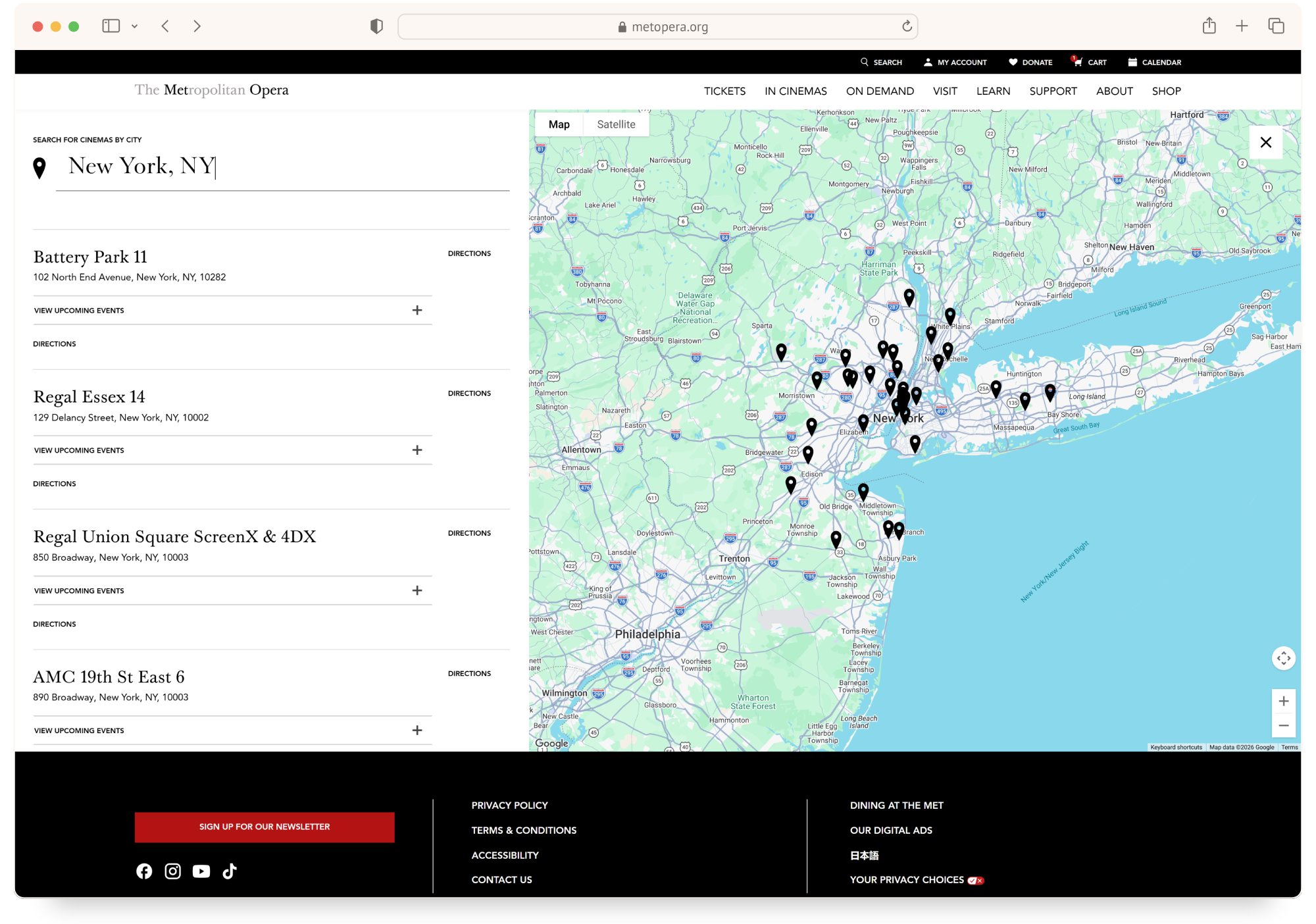
Task: Open the Tickets menu
Action: click(x=724, y=91)
